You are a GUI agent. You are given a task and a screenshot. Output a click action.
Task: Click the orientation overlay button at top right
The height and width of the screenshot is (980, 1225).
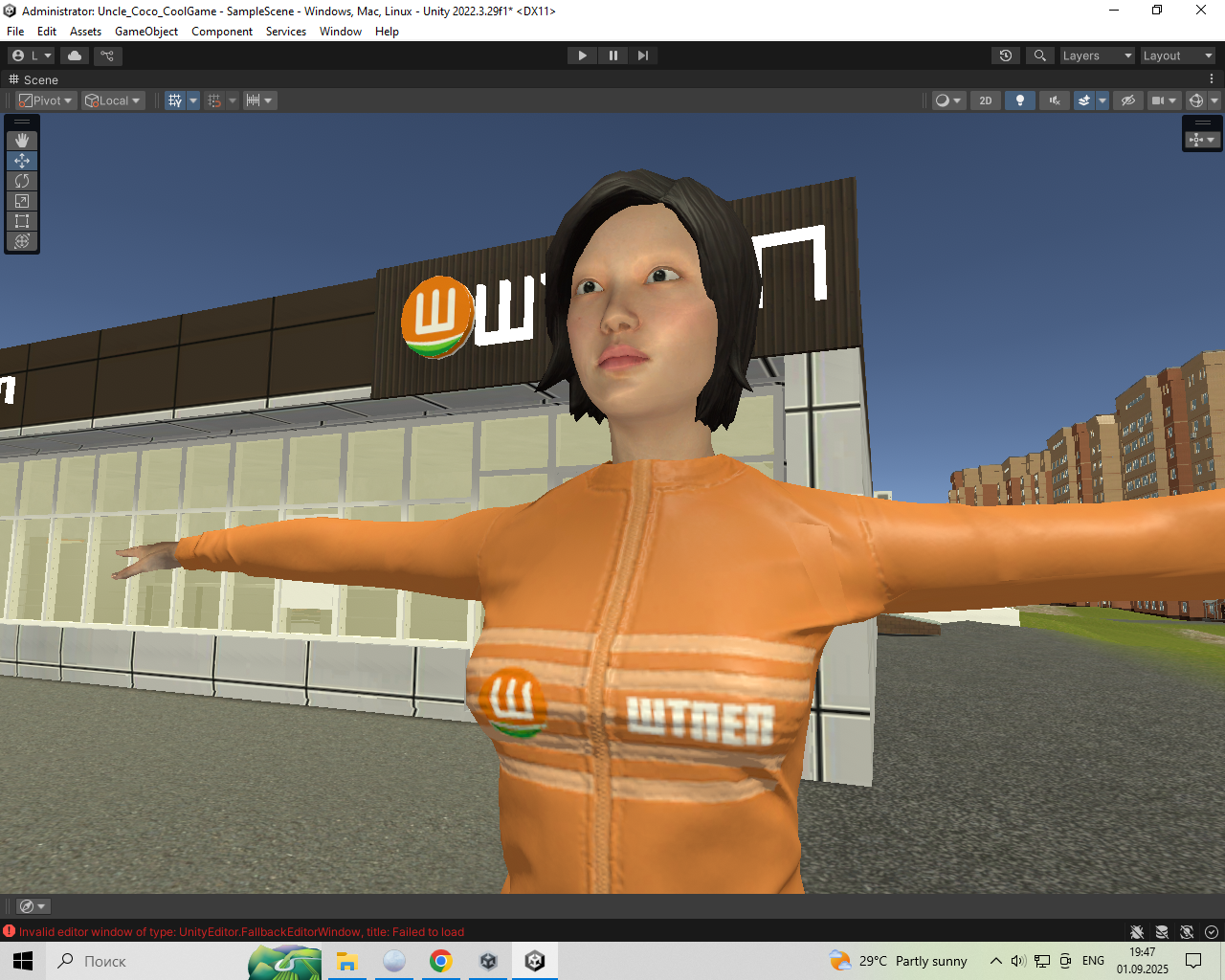pyautogui.click(x=1202, y=140)
